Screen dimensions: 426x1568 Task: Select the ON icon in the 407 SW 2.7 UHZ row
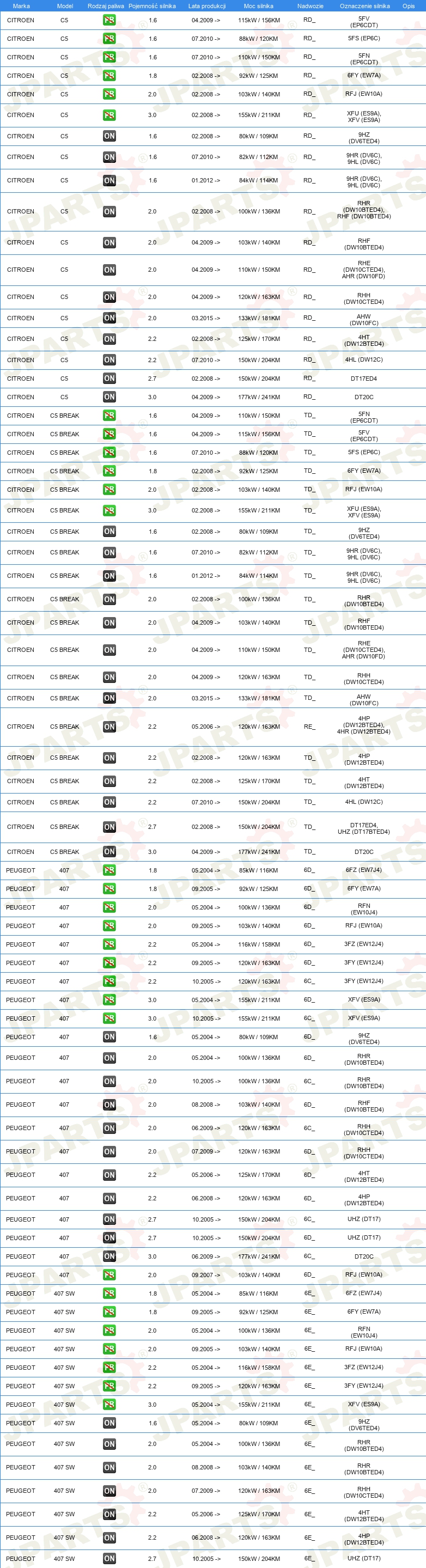[x=109, y=1559]
